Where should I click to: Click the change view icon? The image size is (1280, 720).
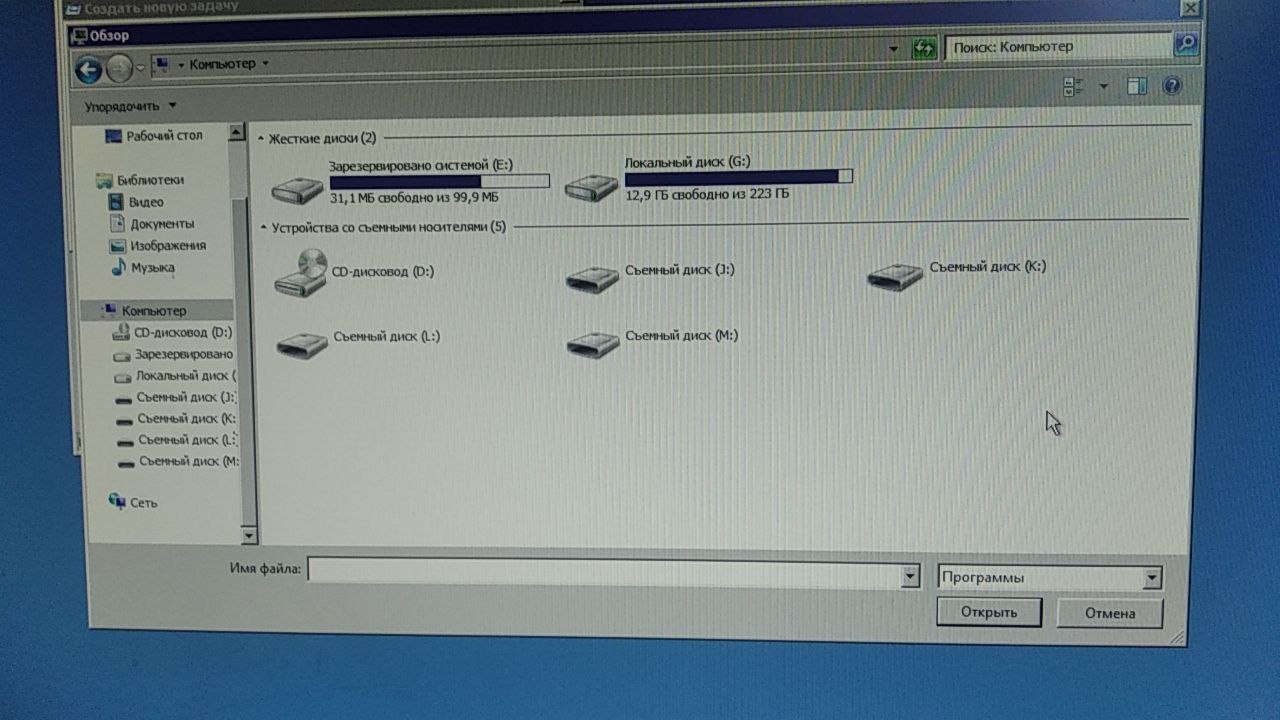tap(1074, 87)
